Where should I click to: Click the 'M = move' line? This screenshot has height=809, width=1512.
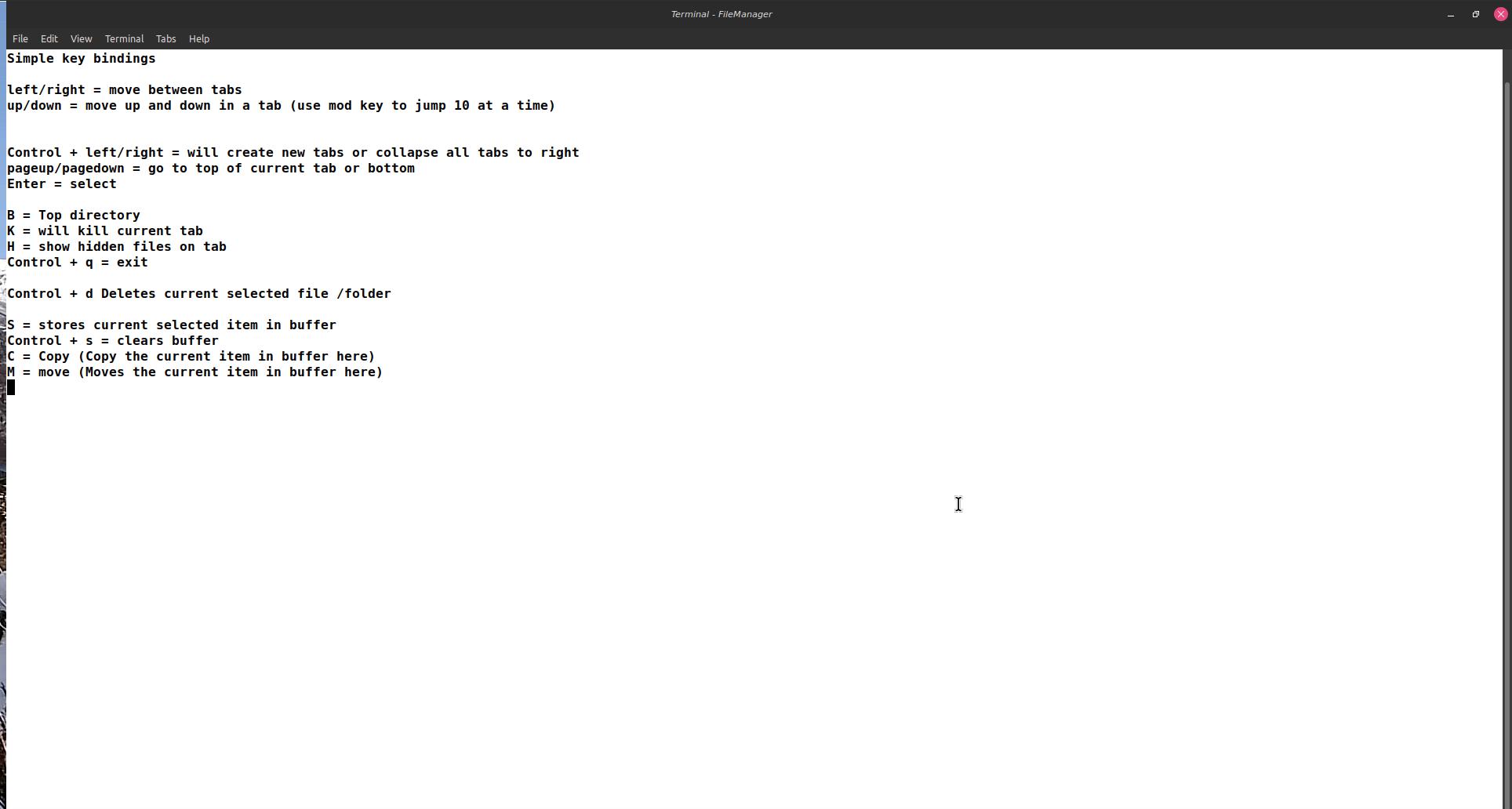pos(195,372)
